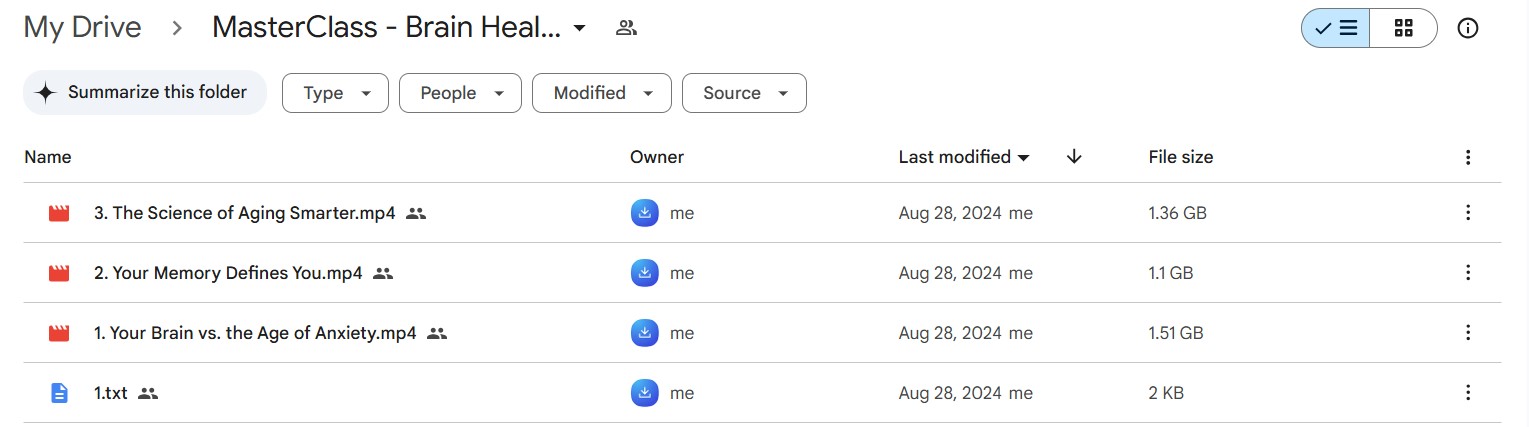Open the MasterClass folder name dropdown
Screen dimensions: 1529x427
coord(580,29)
